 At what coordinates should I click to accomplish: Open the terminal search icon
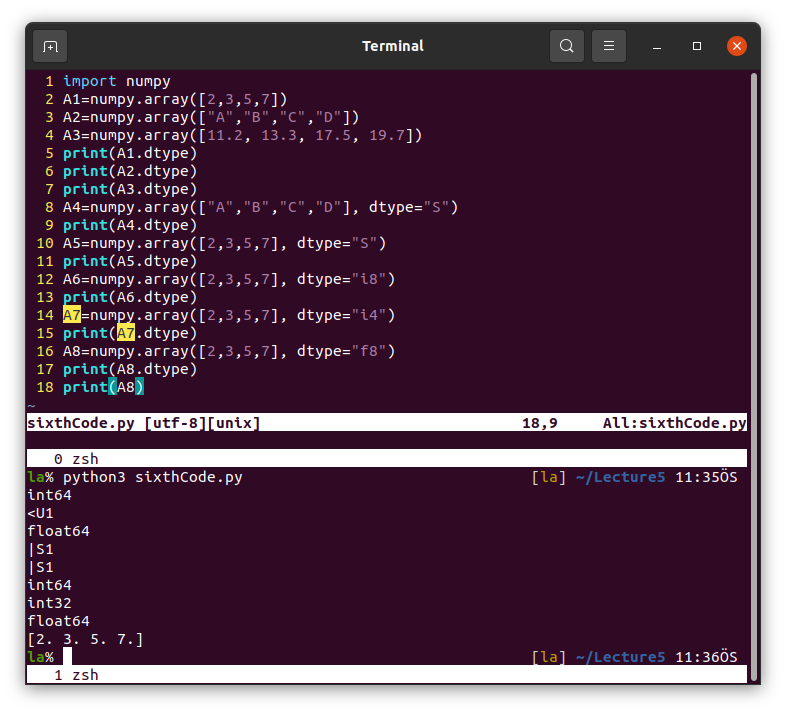567,46
